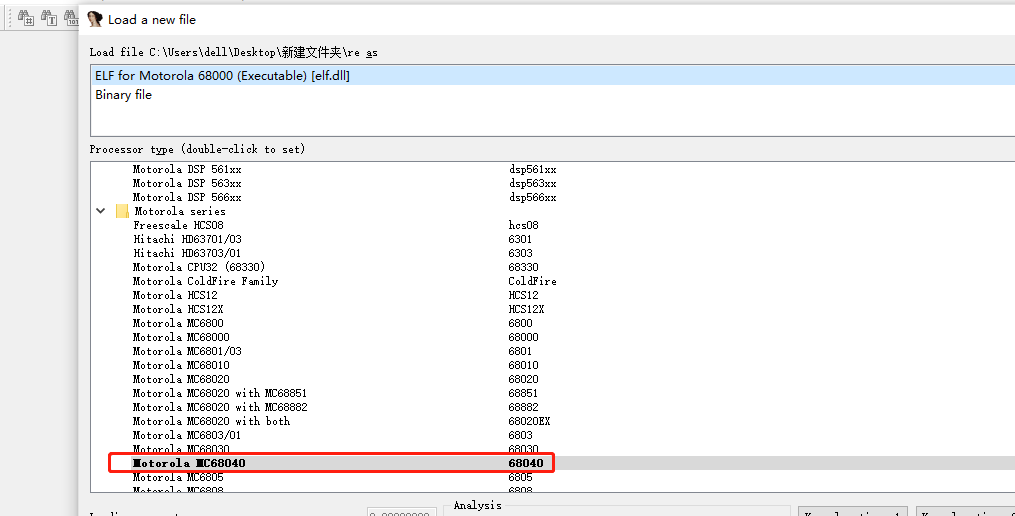Viewport: 1015px width, 516px height.
Task: Click the search immediate value binoculars icon
Action: (26, 18)
